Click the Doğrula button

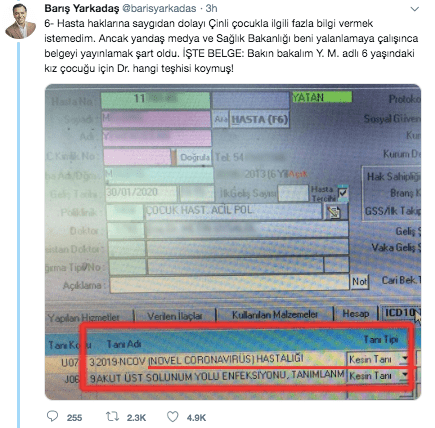pos(195,157)
